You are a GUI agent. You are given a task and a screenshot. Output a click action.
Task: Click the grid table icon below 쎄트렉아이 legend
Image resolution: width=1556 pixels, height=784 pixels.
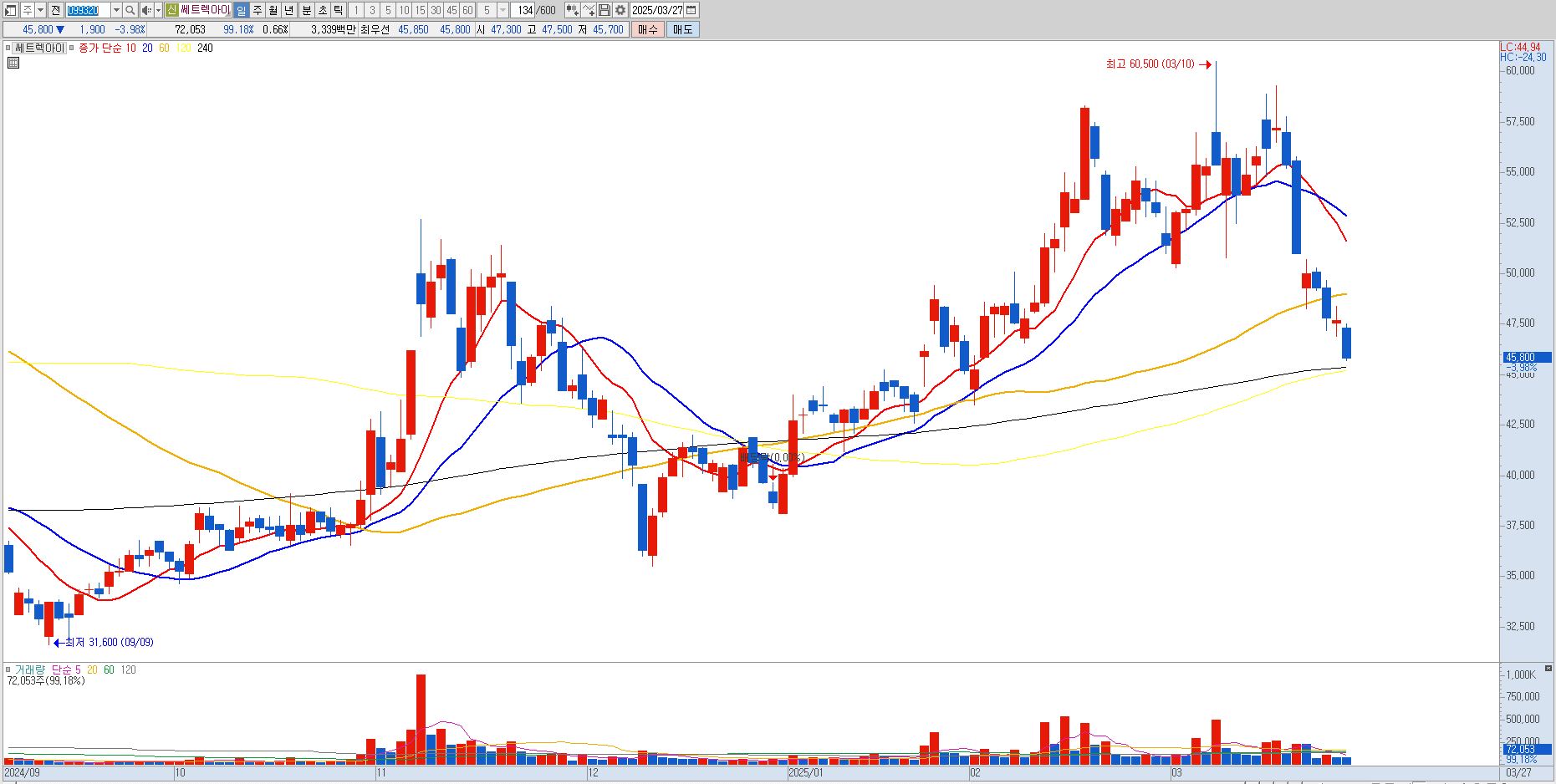tap(13, 63)
